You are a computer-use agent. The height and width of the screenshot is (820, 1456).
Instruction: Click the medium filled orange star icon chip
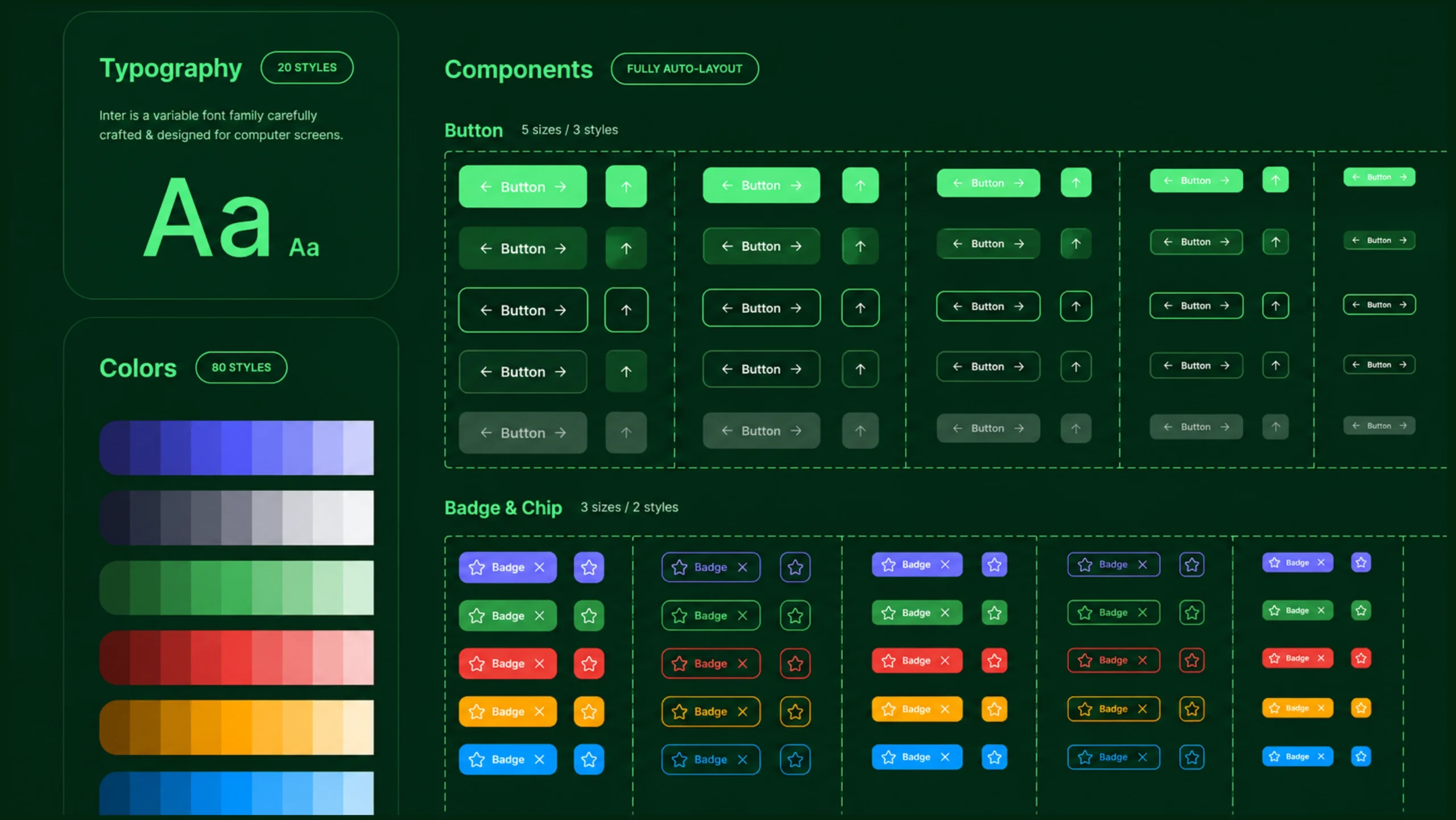click(994, 709)
